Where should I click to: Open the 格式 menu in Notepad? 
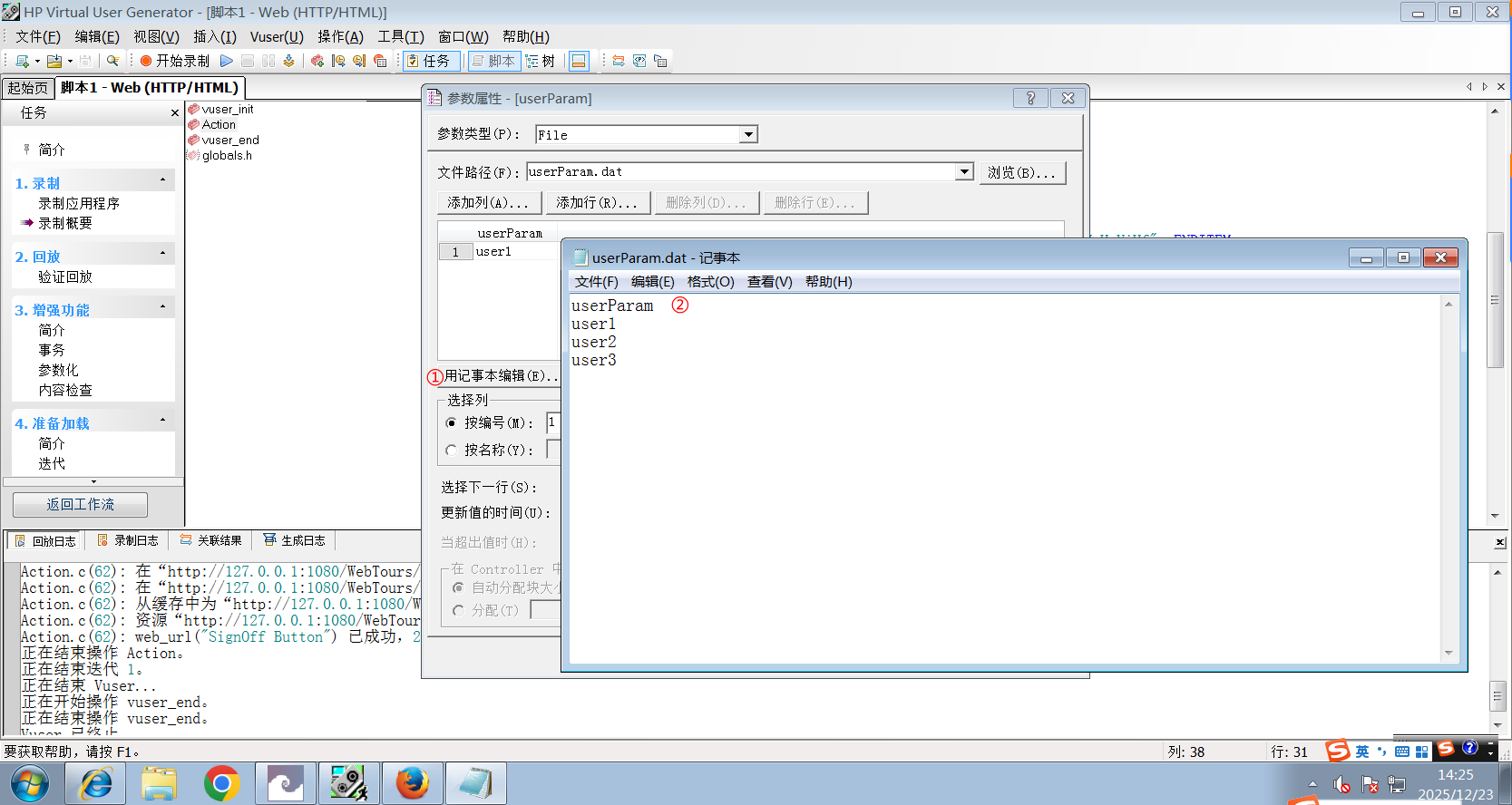pos(710,282)
